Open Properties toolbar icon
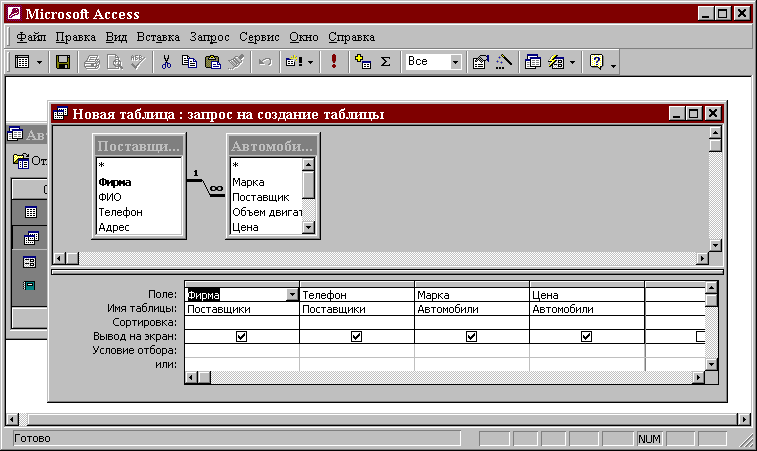757x451 pixels. point(480,62)
